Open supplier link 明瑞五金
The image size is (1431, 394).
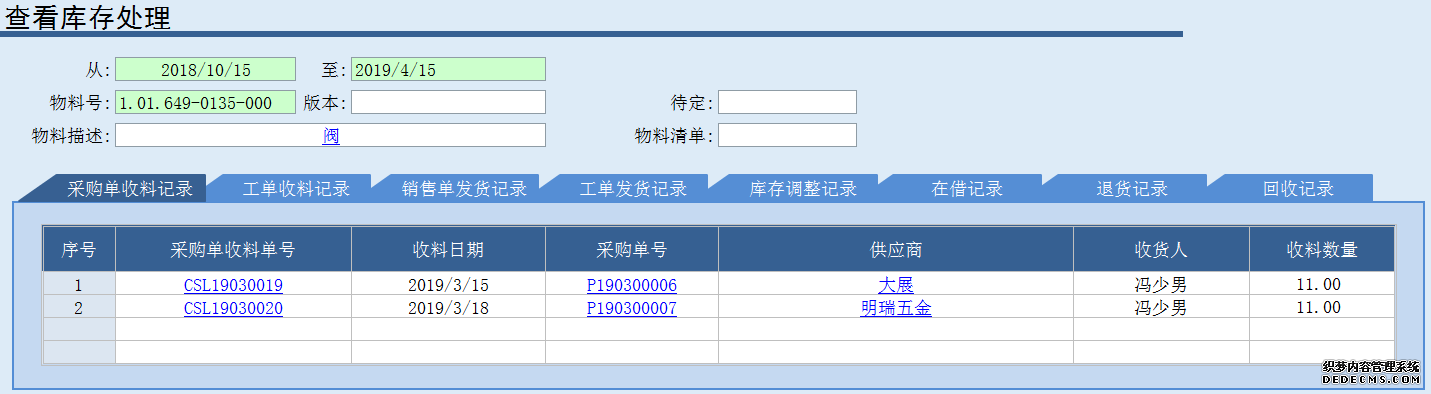coord(896,308)
